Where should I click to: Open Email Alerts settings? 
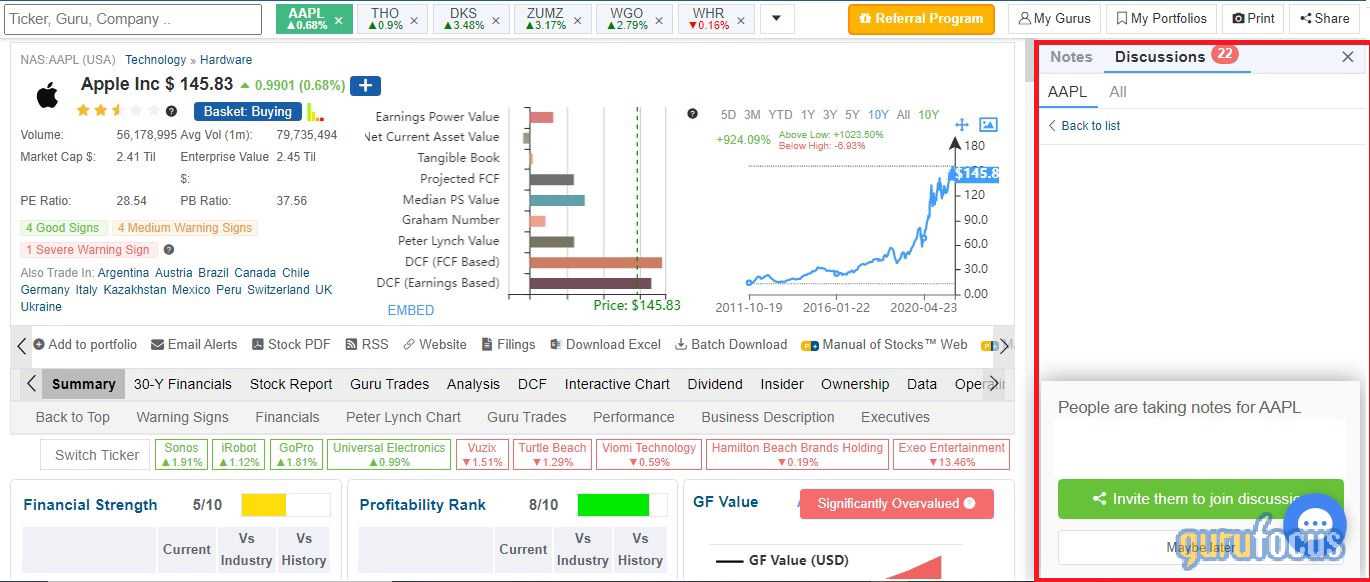194,344
